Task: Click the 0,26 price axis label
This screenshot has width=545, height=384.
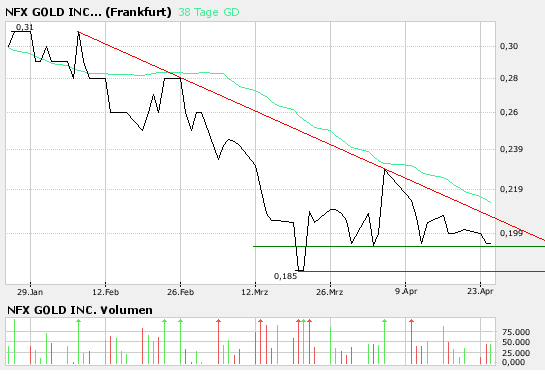Action: 509,112
